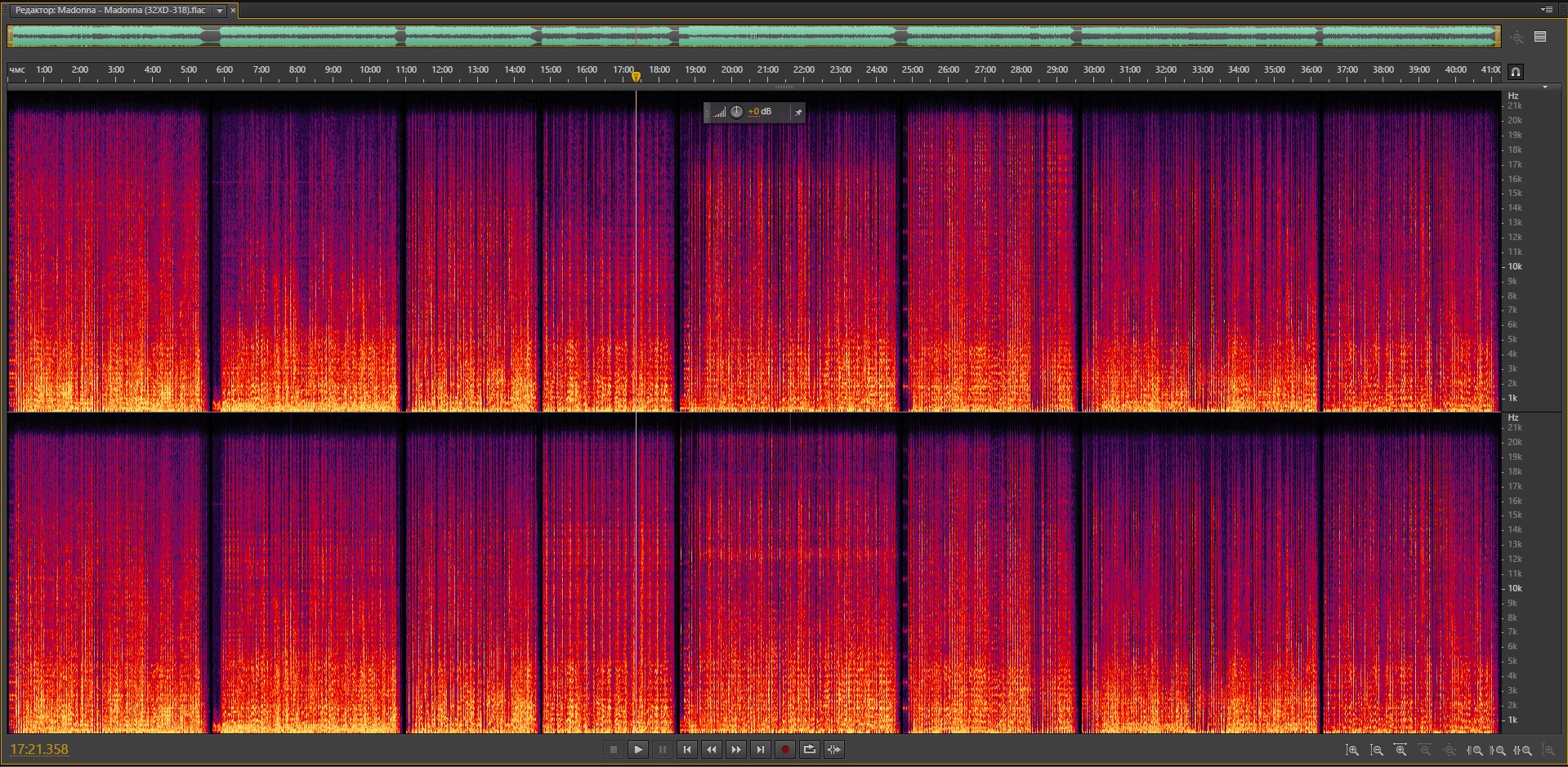Adjust the +0 dB volume knob in HUD
Image resolution: width=1568 pixels, height=767 pixels.
pos(736,112)
